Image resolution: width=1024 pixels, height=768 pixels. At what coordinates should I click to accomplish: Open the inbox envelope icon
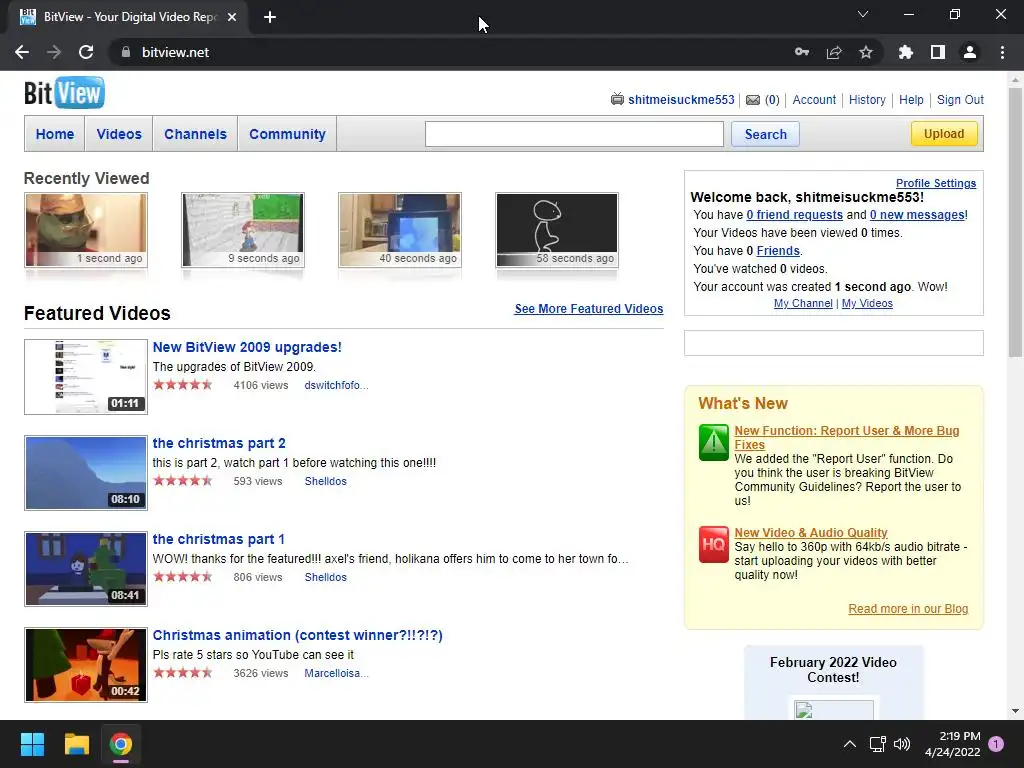pyautogui.click(x=753, y=100)
